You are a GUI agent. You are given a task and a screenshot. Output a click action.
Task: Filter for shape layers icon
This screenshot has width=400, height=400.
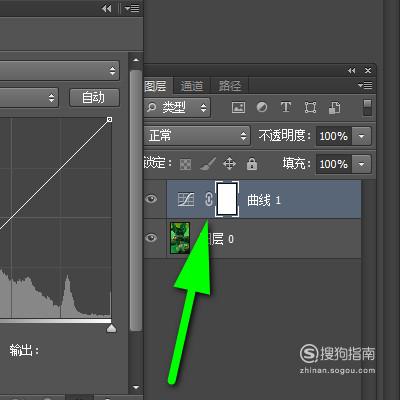310,107
